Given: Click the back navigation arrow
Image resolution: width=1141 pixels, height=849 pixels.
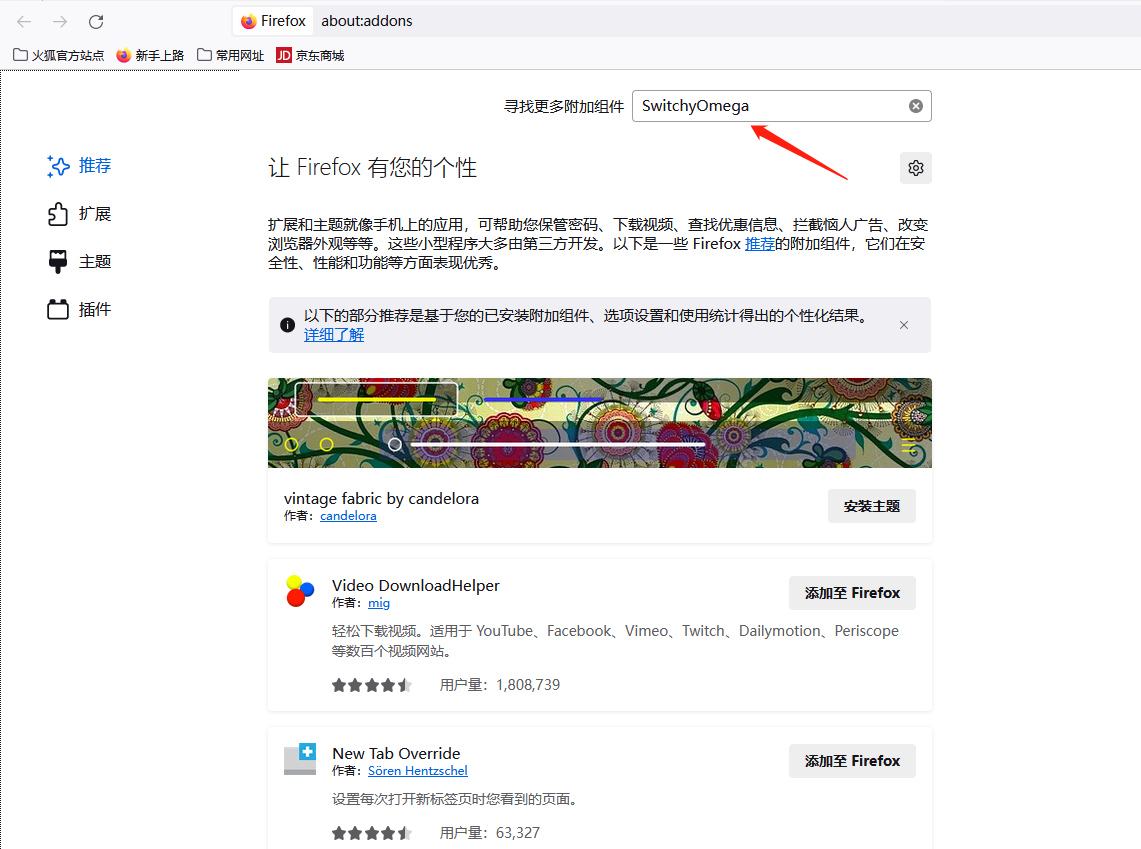Looking at the screenshot, I should 22,20.
